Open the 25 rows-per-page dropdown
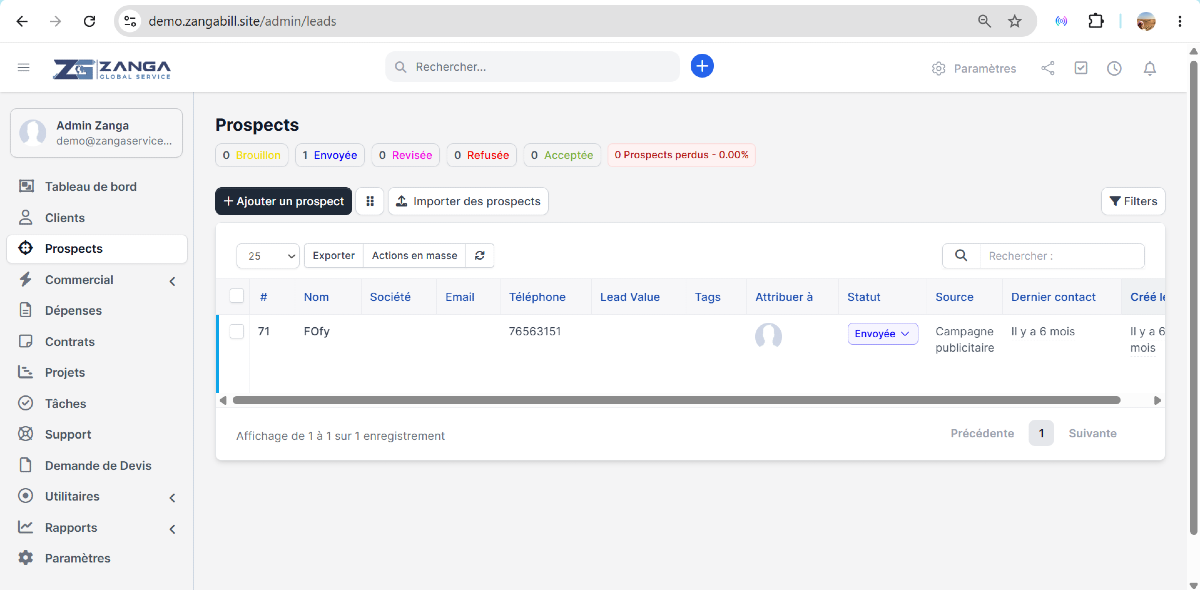This screenshot has height=590, width=1200. (268, 256)
